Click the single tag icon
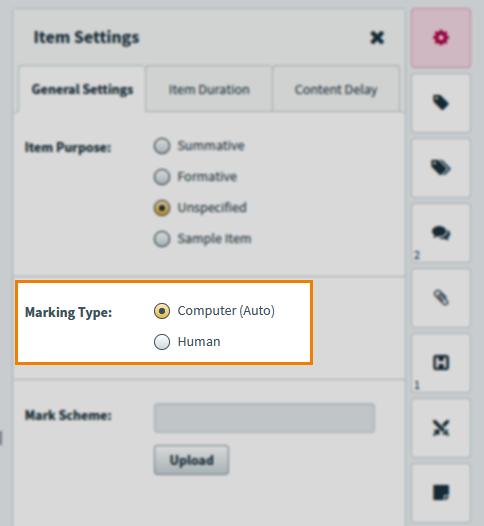This screenshot has width=484, height=526. click(441, 103)
